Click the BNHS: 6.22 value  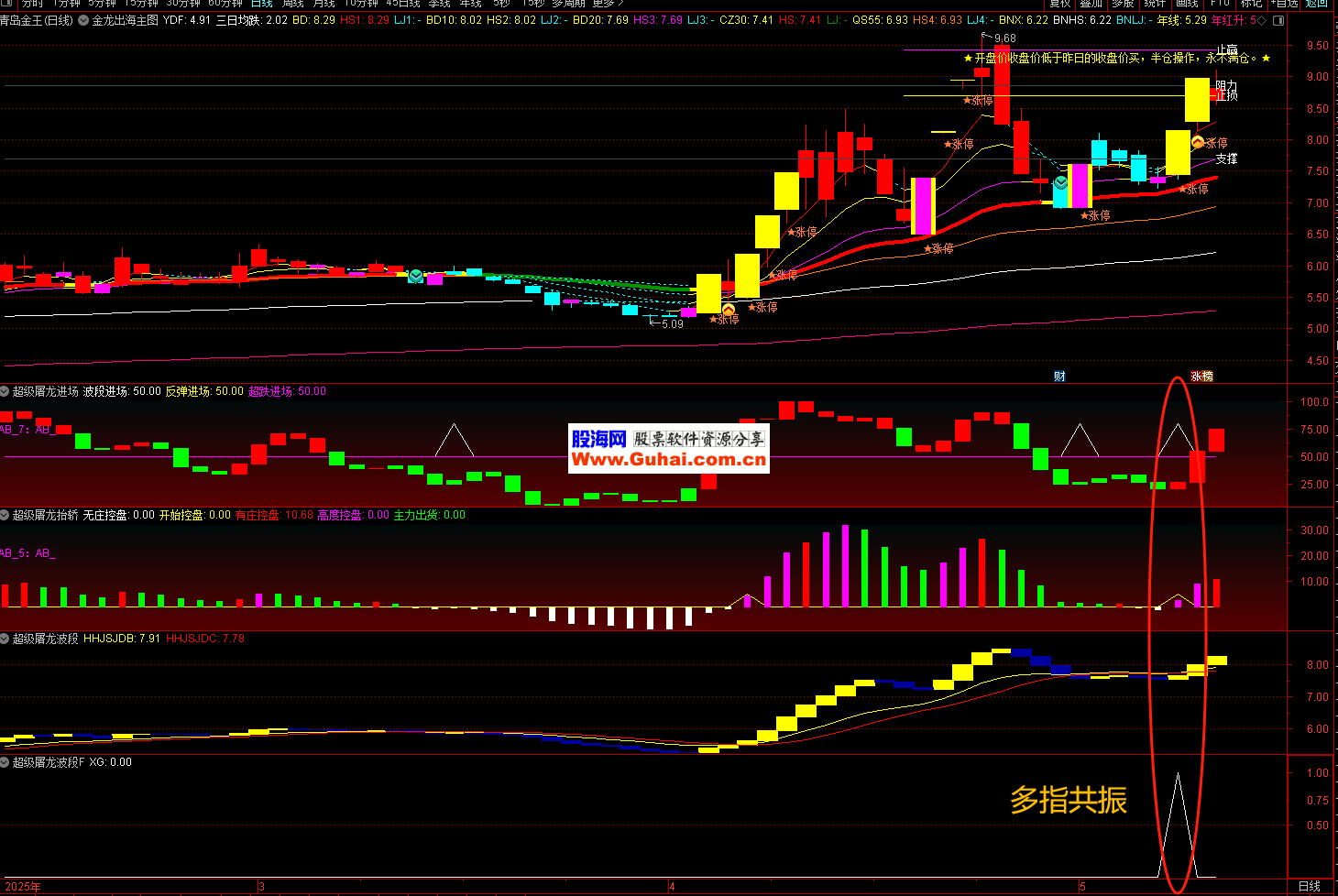(1082, 20)
